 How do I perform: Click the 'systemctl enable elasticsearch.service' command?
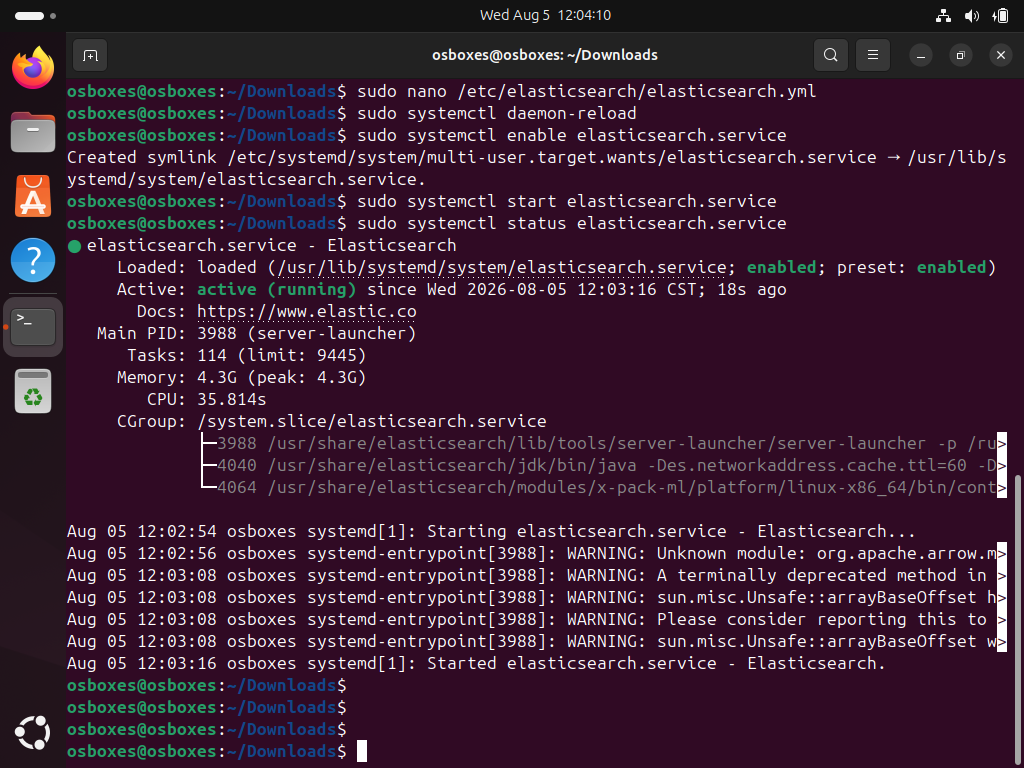[x=571, y=135]
